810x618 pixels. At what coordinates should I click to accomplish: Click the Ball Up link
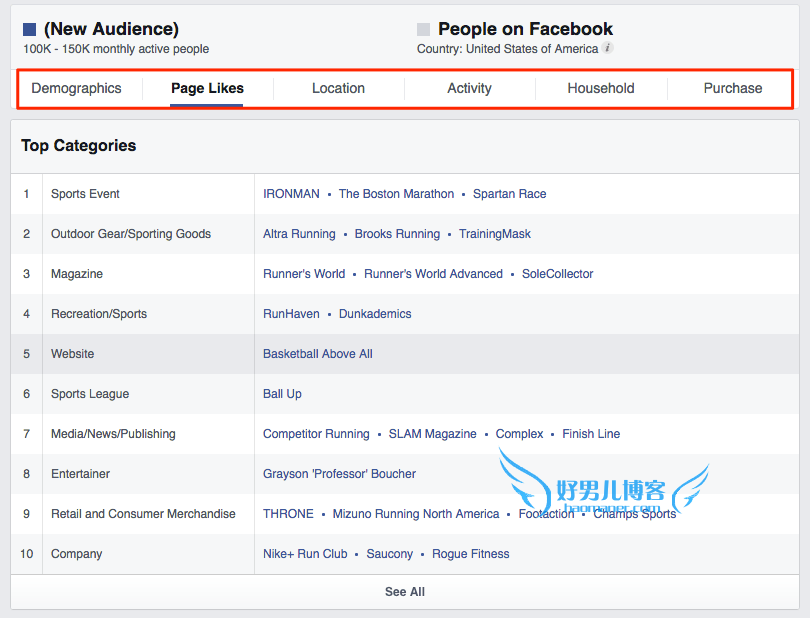(x=282, y=394)
